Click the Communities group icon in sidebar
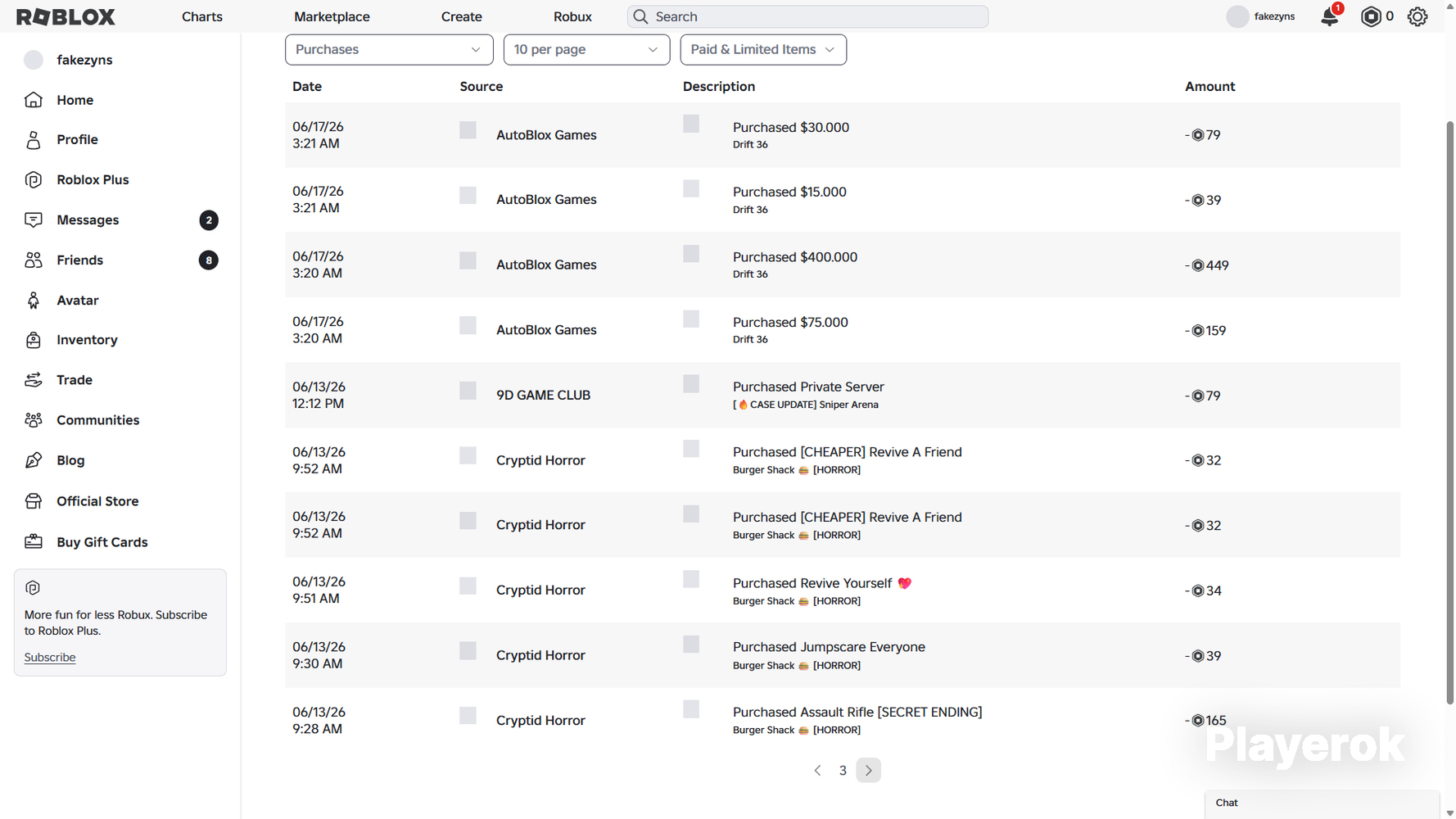This screenshot has height=819, width=1456. 34,420
